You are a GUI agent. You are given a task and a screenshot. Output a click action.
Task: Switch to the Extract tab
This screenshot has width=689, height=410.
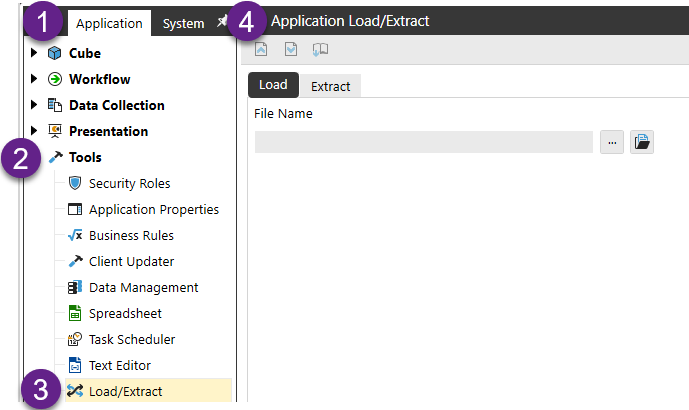(x=330, y=86)
